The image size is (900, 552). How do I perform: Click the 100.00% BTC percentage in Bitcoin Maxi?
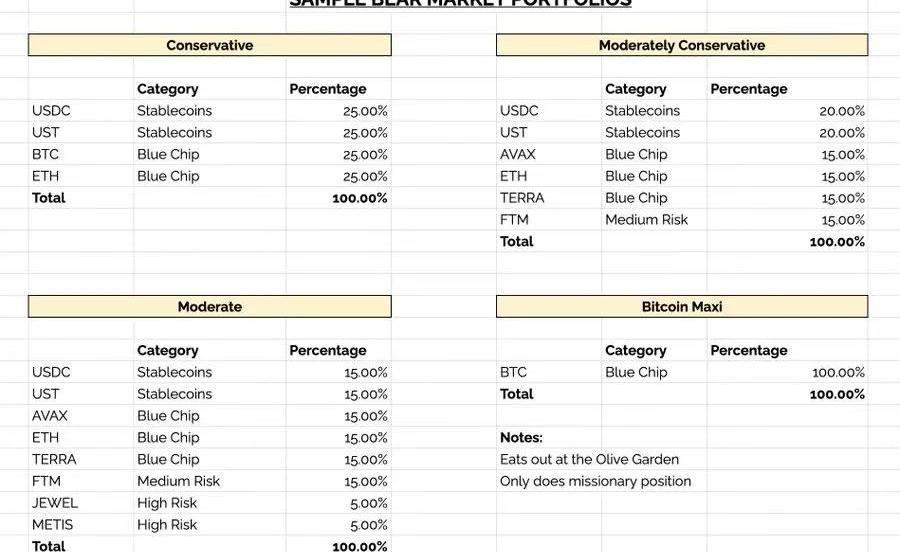coord(838,373)
